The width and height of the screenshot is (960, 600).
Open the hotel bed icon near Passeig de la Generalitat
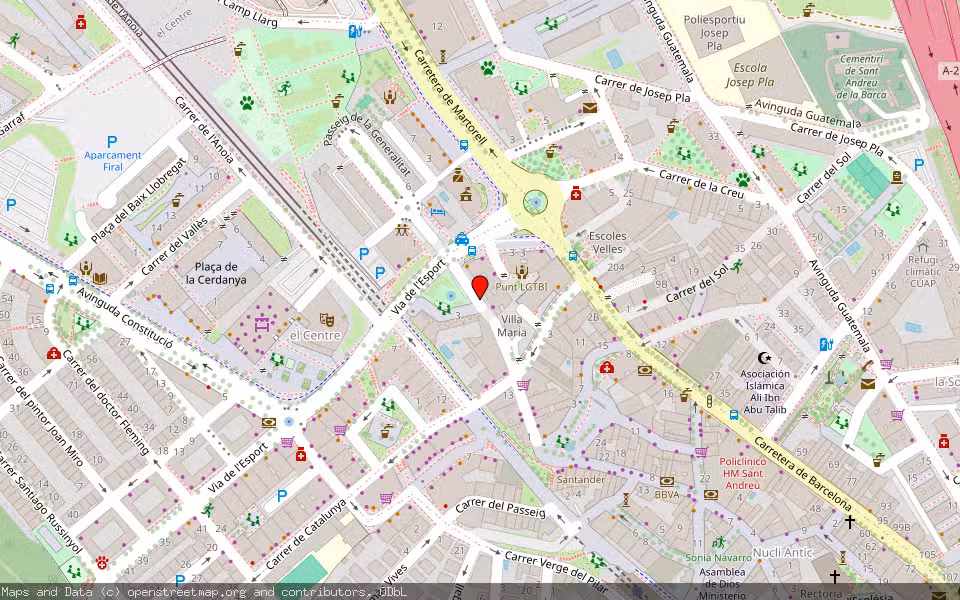click(437, 212)
